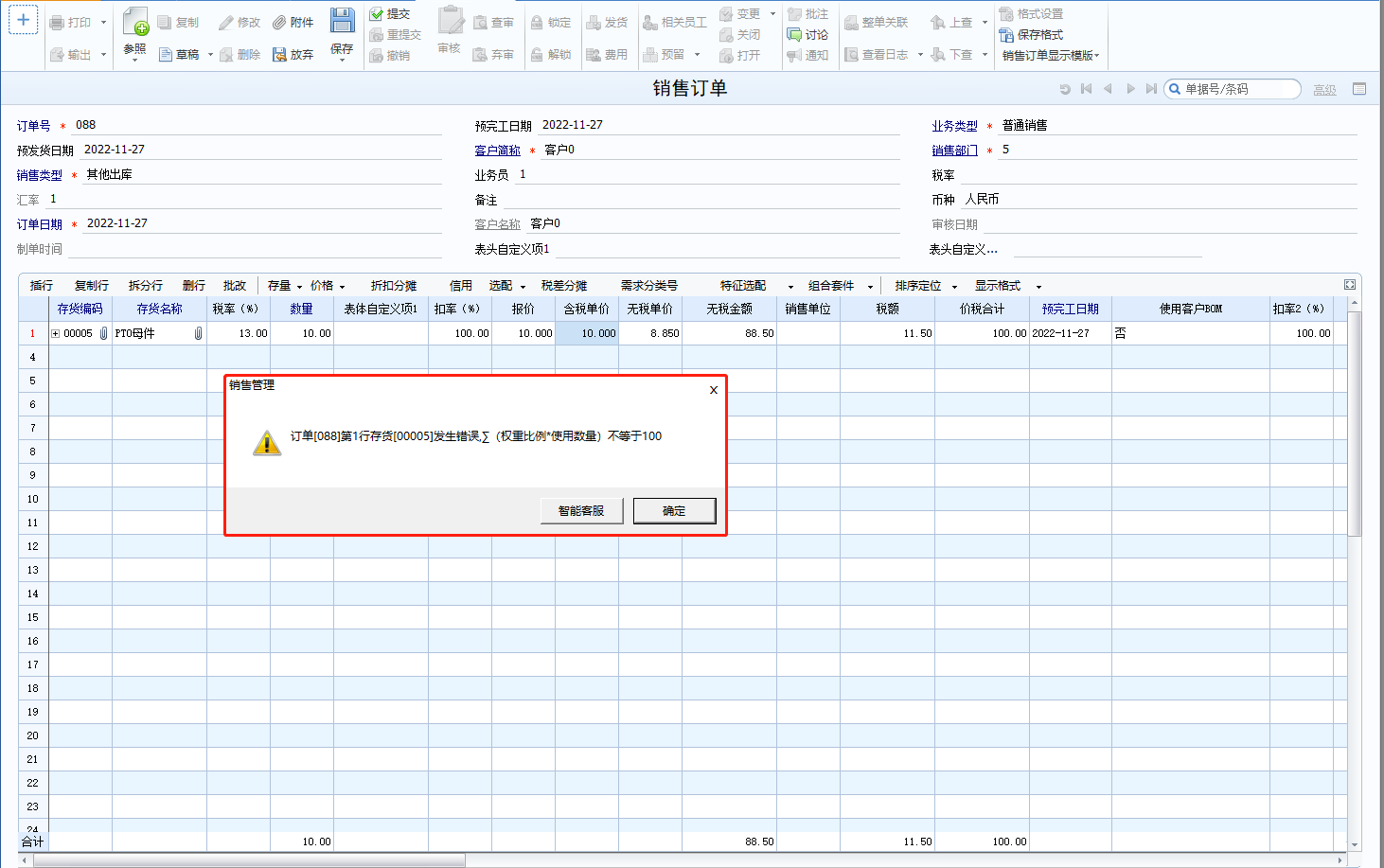This screenshot has width=1384, height=868.
Task: Click the Discard (放弃) toolbar icon
Action: 280,55
